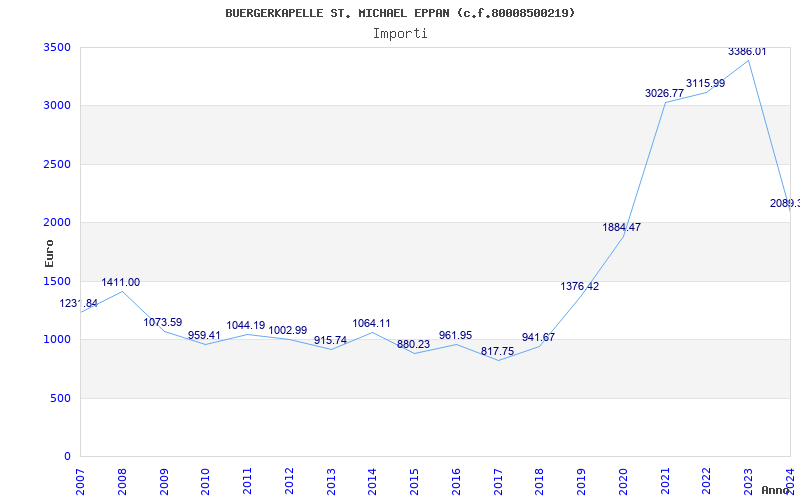Viewport: 800px width, 500px height.
Task: Click the 500 y-axis tick label
Action: [x=60, y=398]
